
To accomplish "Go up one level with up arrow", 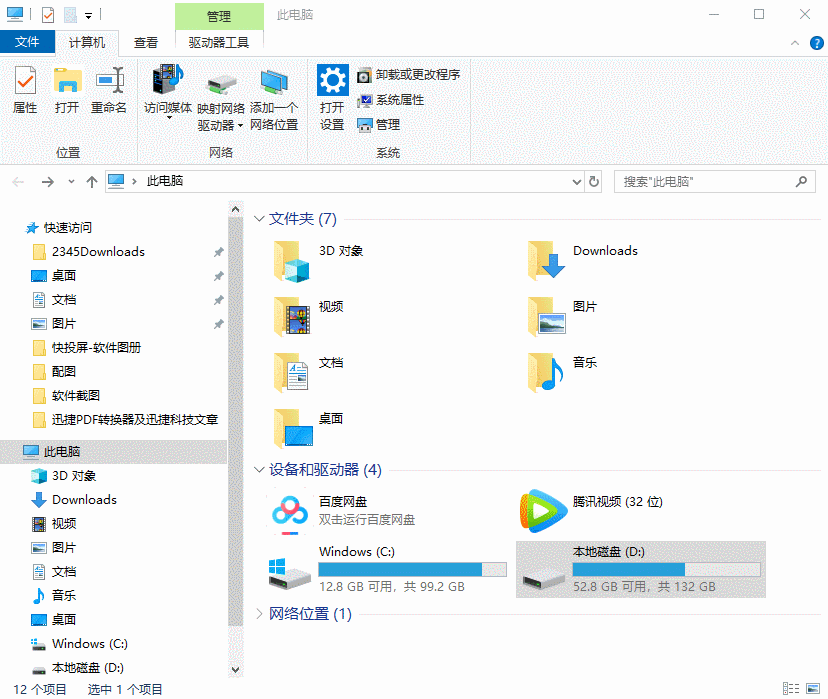I will click(x=92, y=182).
